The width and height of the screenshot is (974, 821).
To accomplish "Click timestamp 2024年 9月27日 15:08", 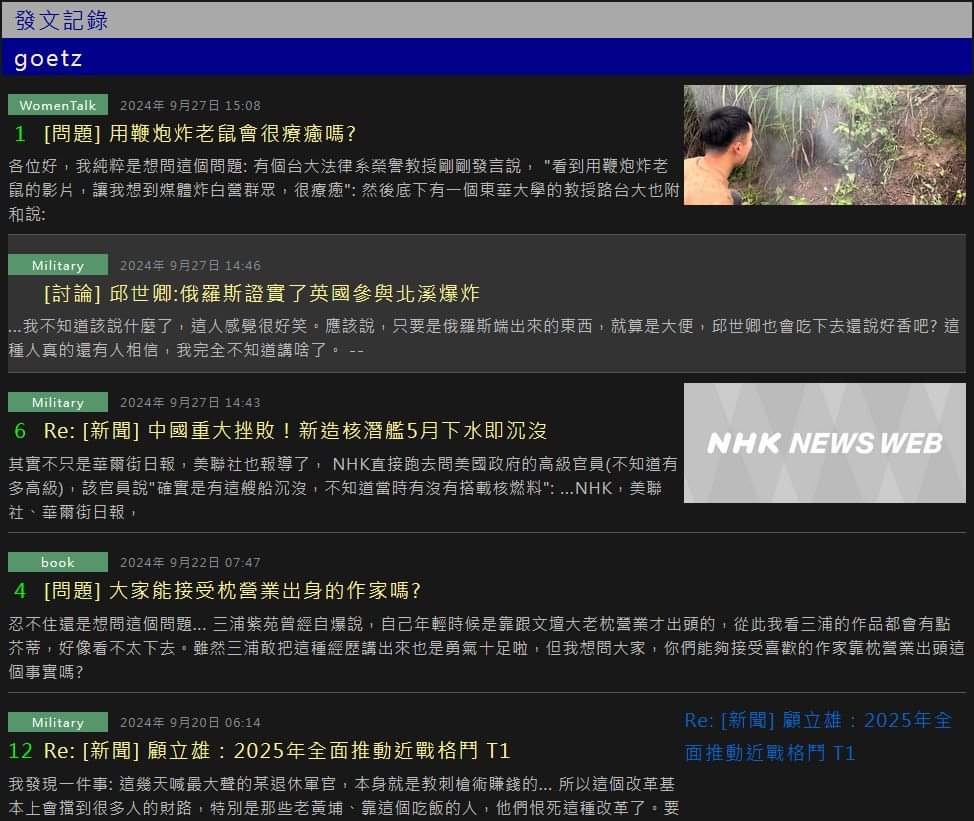I will click(190, 105).
